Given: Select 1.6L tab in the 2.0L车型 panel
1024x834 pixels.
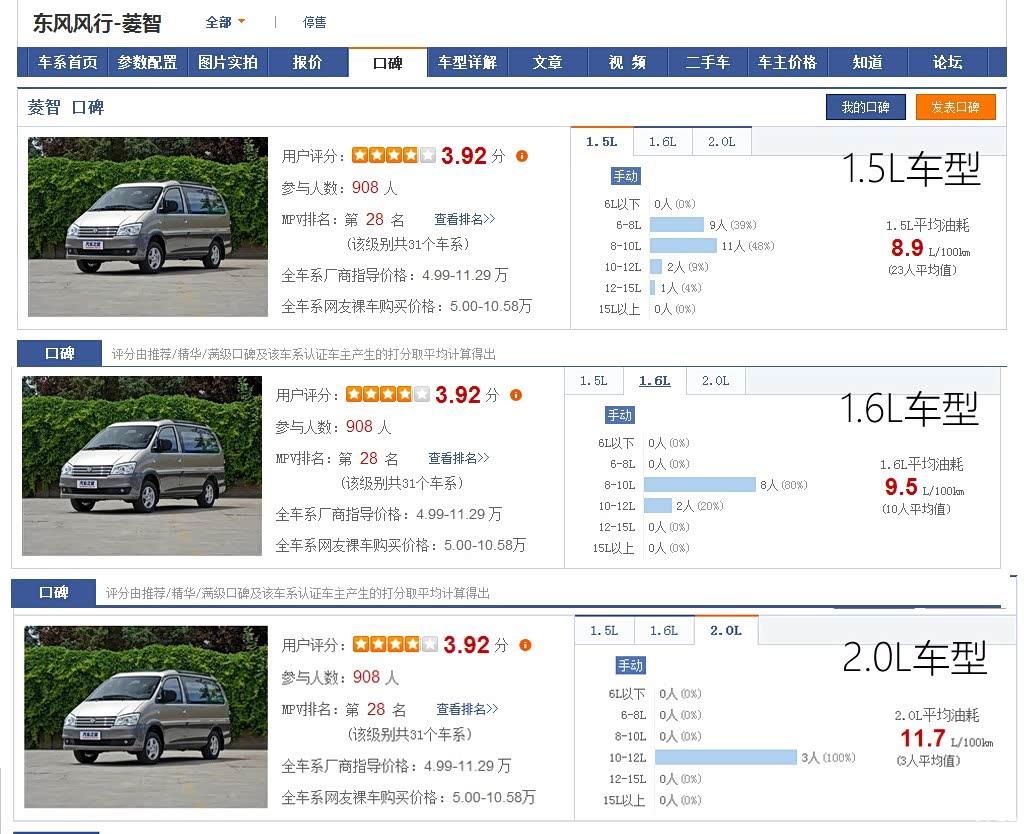Looking at the screenshot, I should click(x=664, y=631).
